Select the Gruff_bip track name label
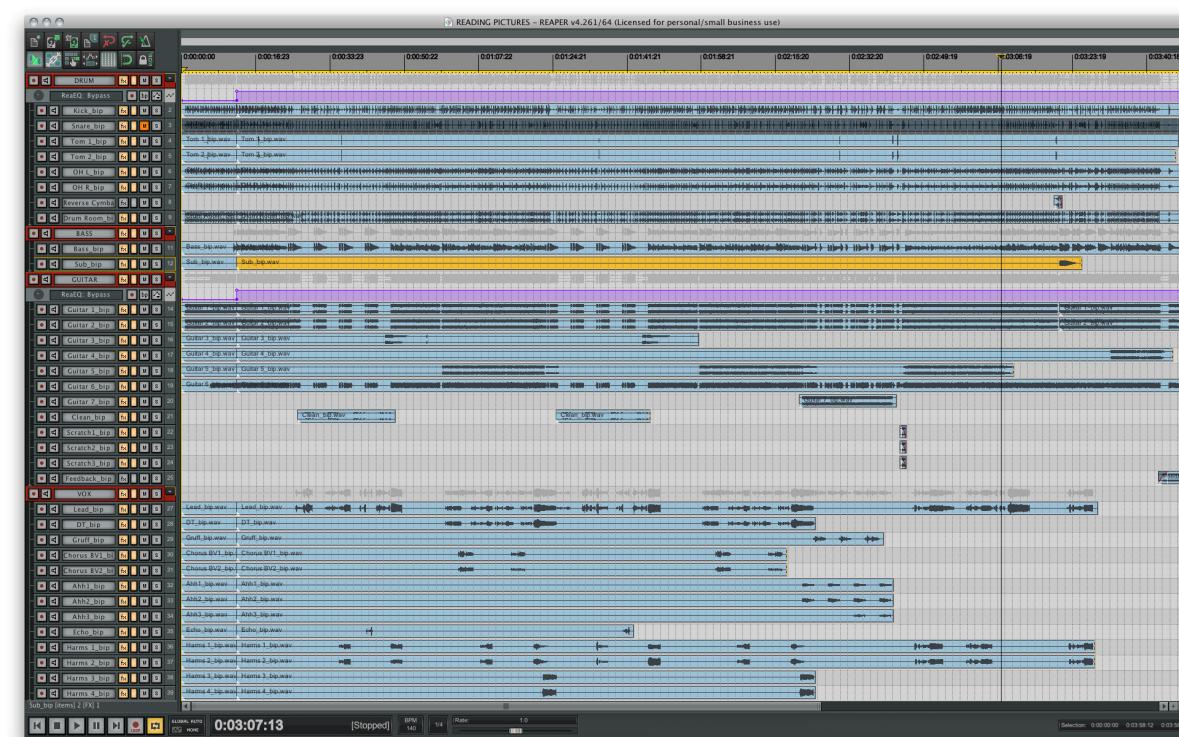 coord(88,540)
